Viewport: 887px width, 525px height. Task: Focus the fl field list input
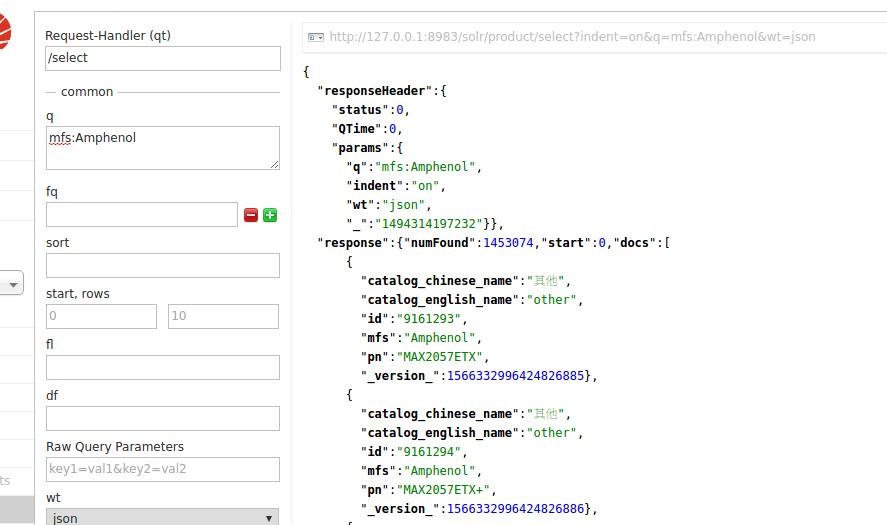162,367
